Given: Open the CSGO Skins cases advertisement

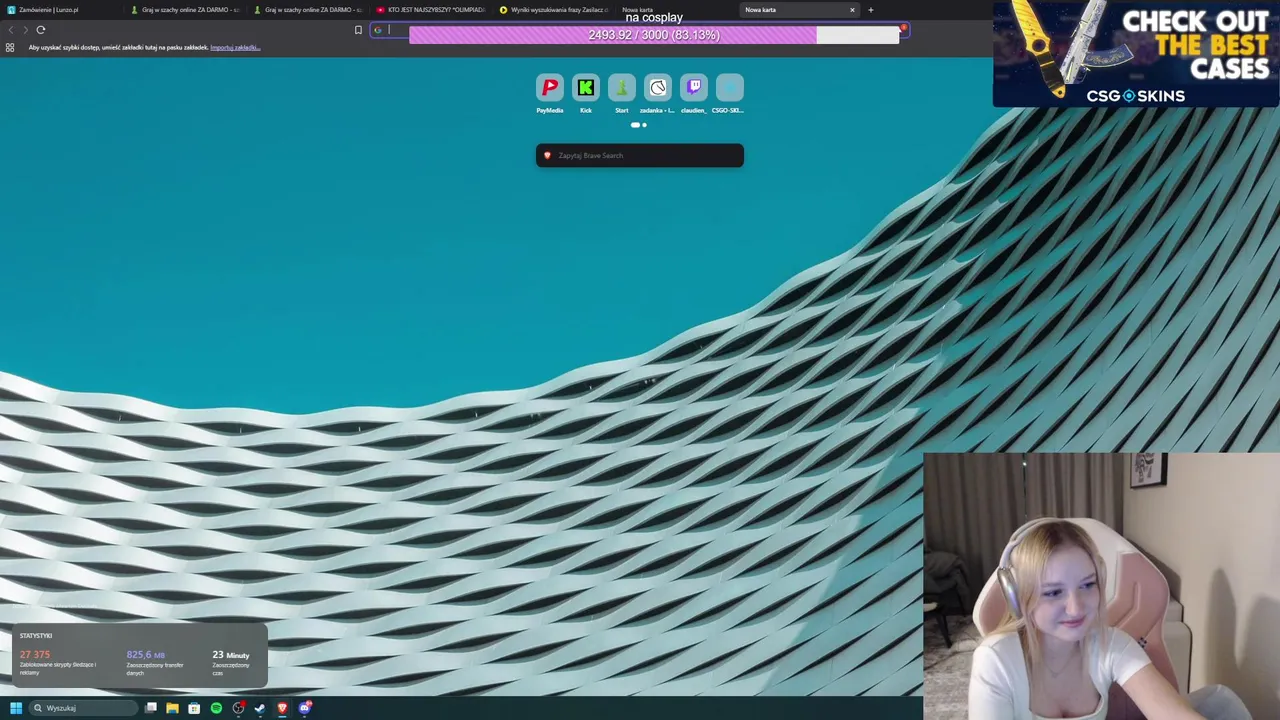Looking at the screenshot, I should coord(1136,53).
